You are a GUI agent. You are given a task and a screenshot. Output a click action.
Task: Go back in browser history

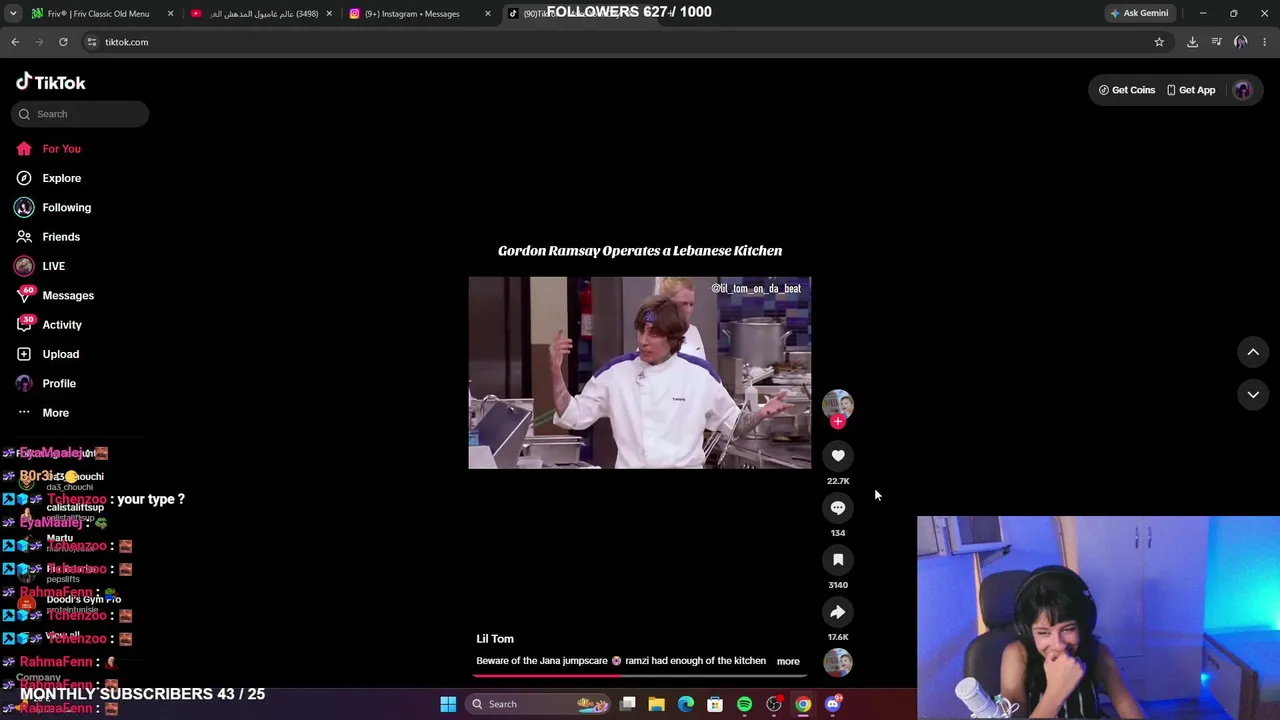tap(15, 42)
